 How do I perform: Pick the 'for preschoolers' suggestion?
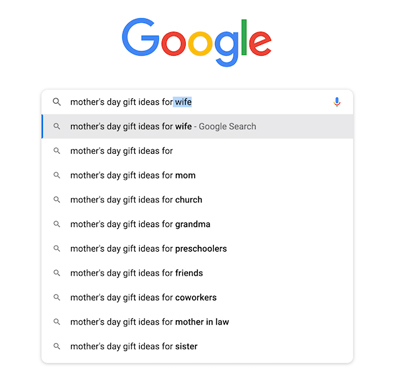point(197,249)
